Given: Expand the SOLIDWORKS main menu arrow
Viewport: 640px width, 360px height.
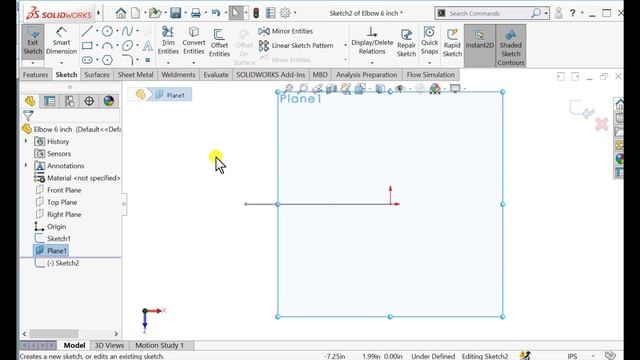Looking at the screenshot, I should pyautogui.click(x=98, y=13).
